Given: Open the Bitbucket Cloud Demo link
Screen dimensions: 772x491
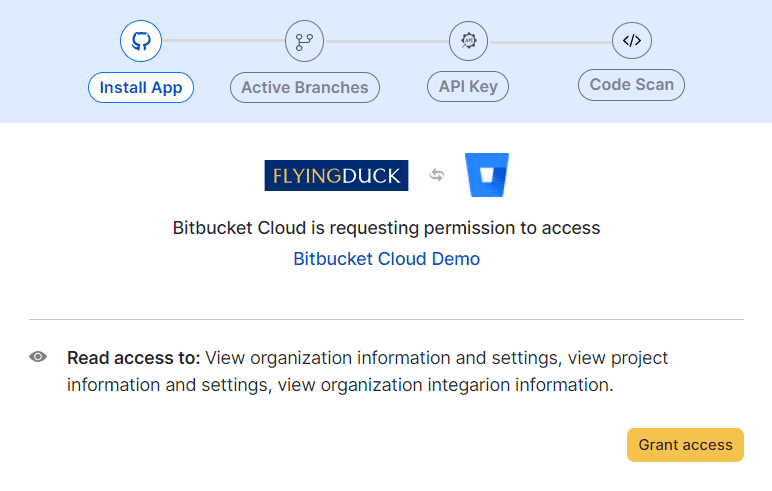Looking at the screenshot, I should (x=386, y=259).
